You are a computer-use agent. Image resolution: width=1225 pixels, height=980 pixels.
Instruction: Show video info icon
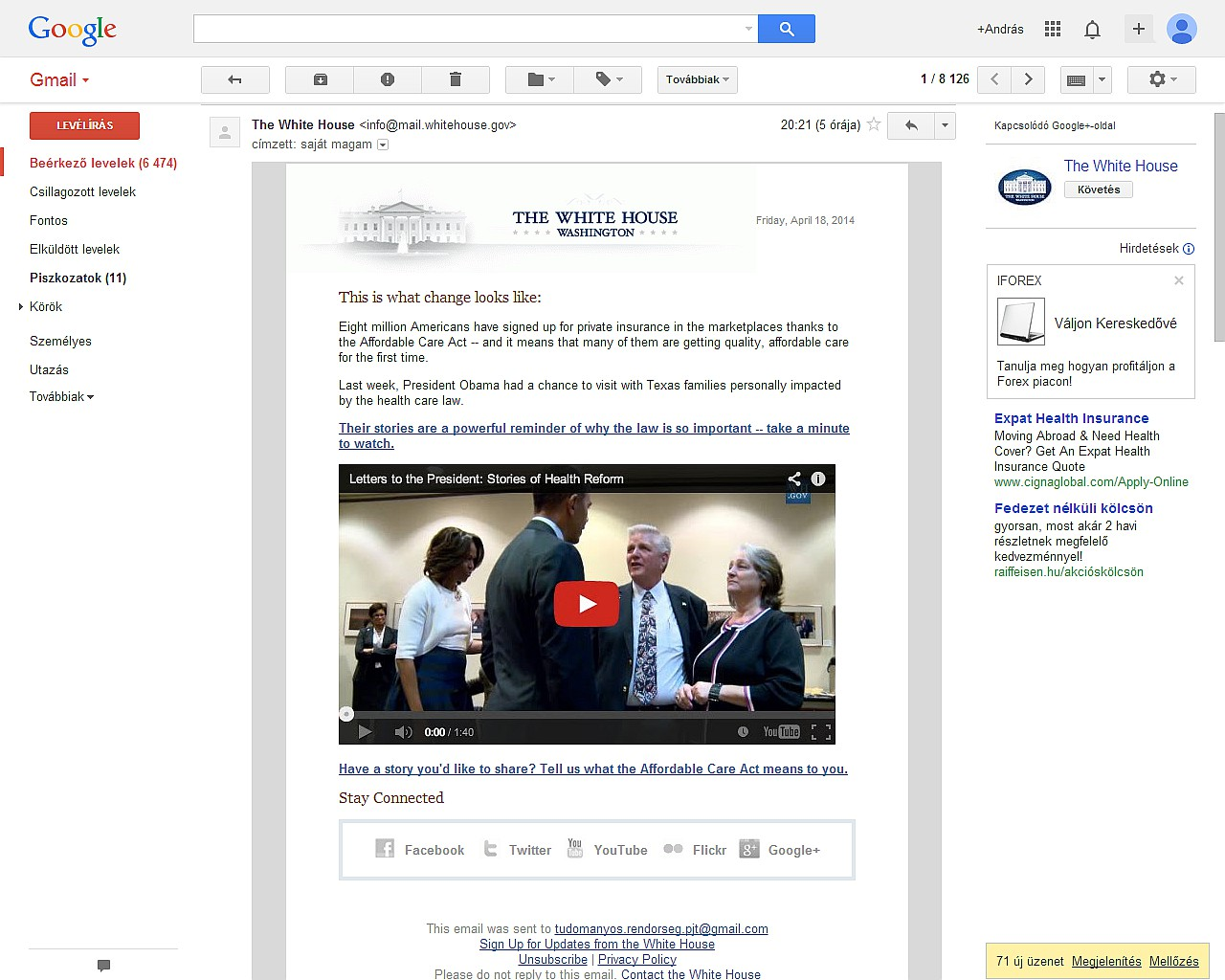pyautogui.click(x=818, y=479)
